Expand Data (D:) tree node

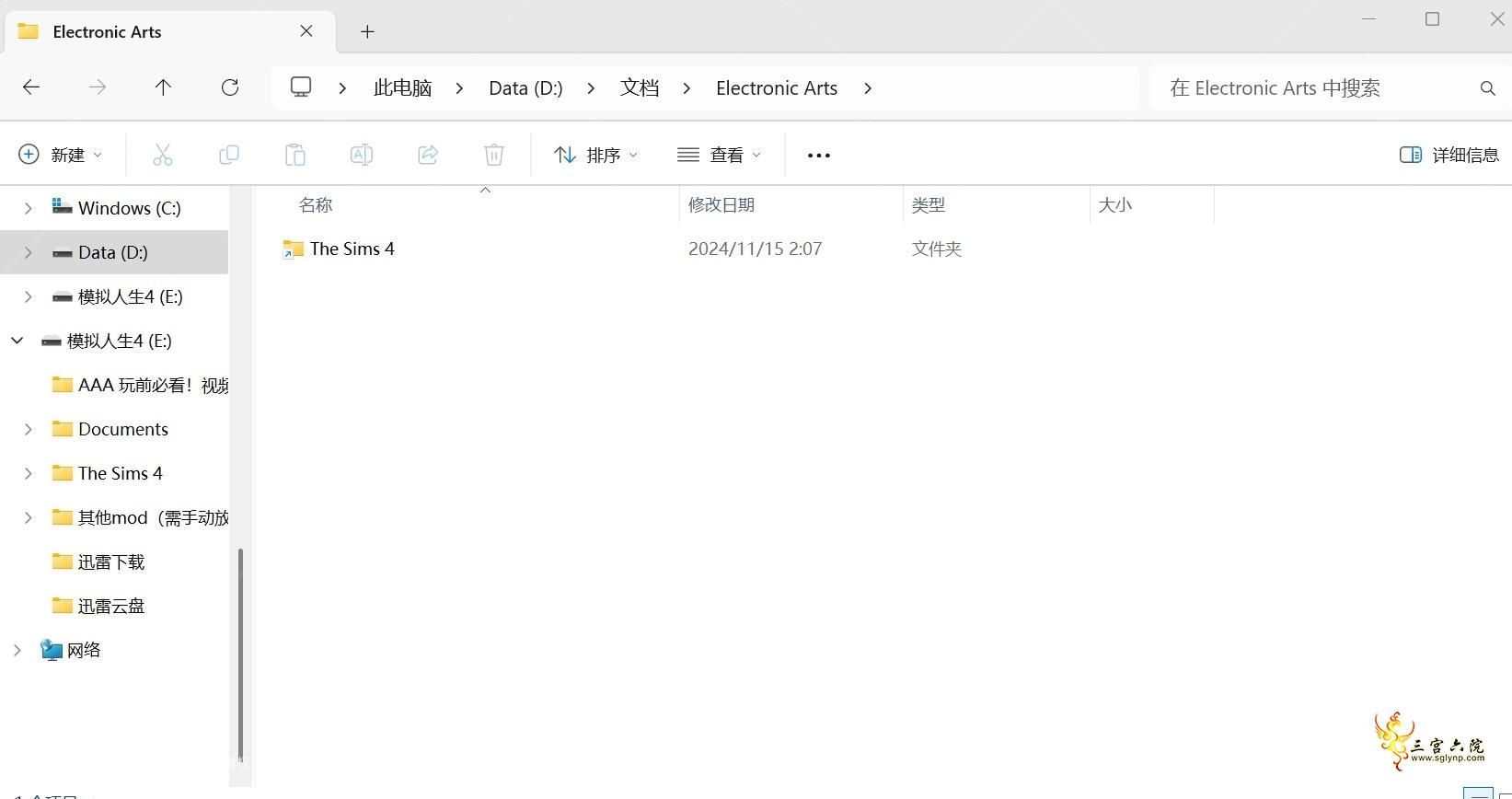[29, 252]
